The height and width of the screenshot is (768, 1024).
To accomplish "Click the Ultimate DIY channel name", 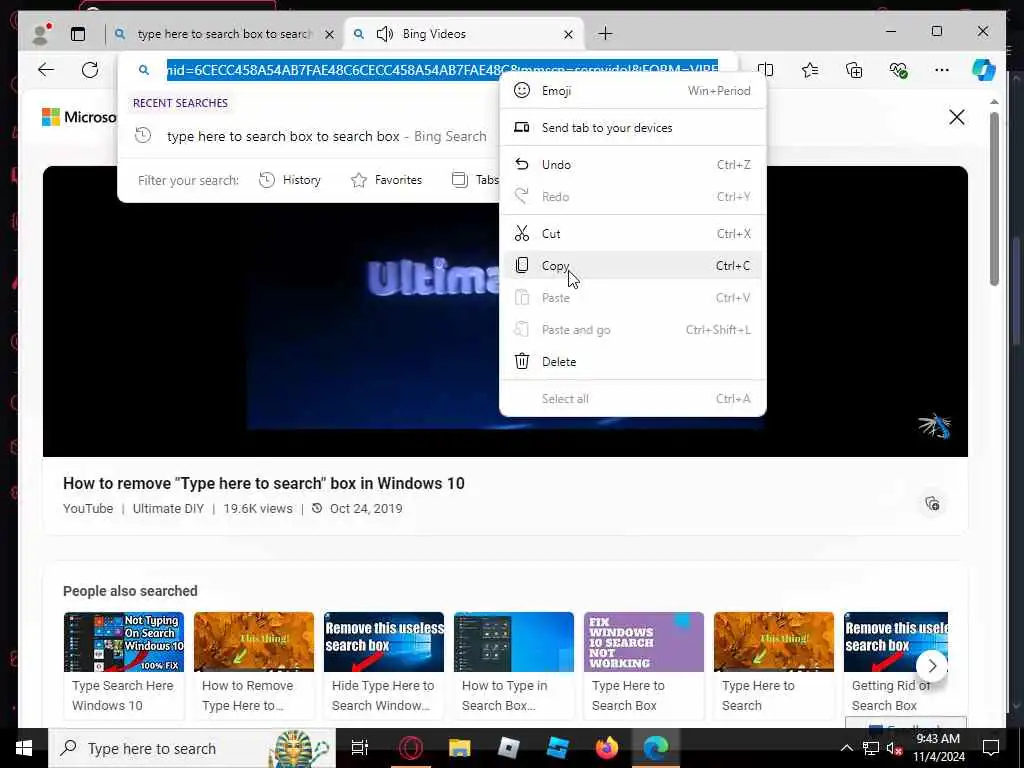I will pyautogui.click(x=168, y=508).
